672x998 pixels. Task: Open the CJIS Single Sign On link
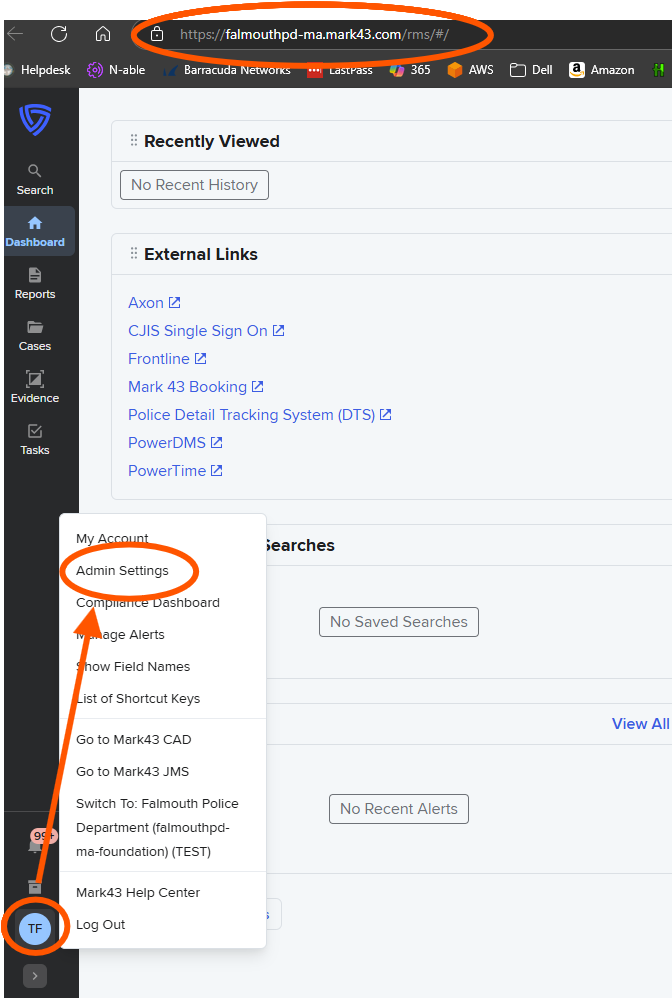(206, 331)
